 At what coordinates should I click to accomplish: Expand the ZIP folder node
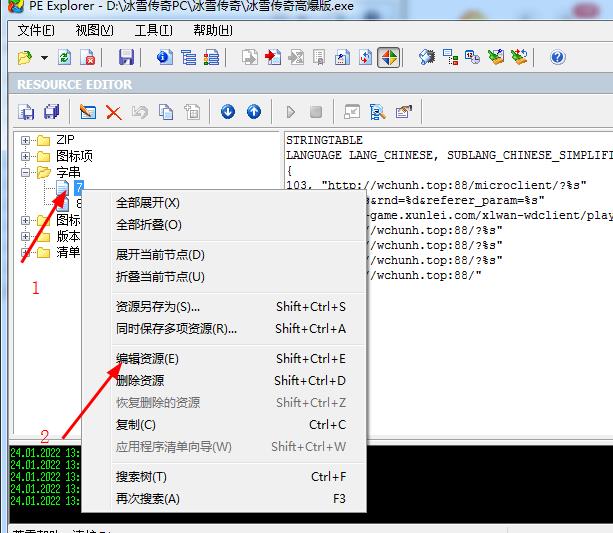pyautogui.click(x=26, y=140)
